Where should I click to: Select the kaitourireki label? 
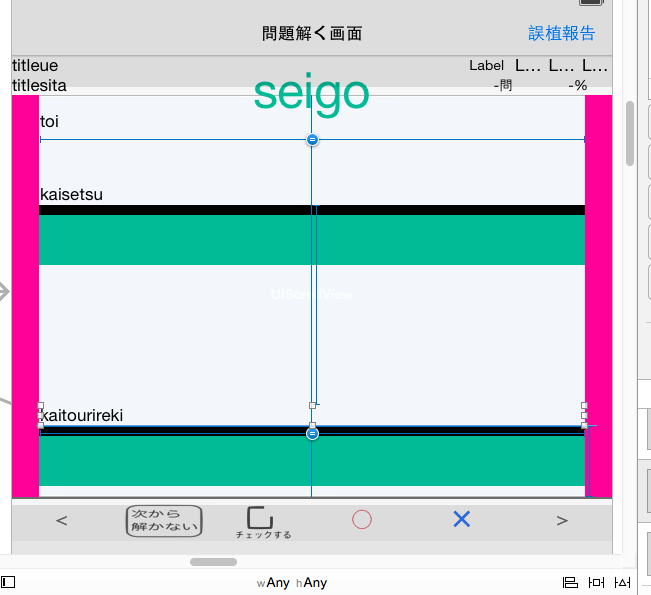[82, 415]
